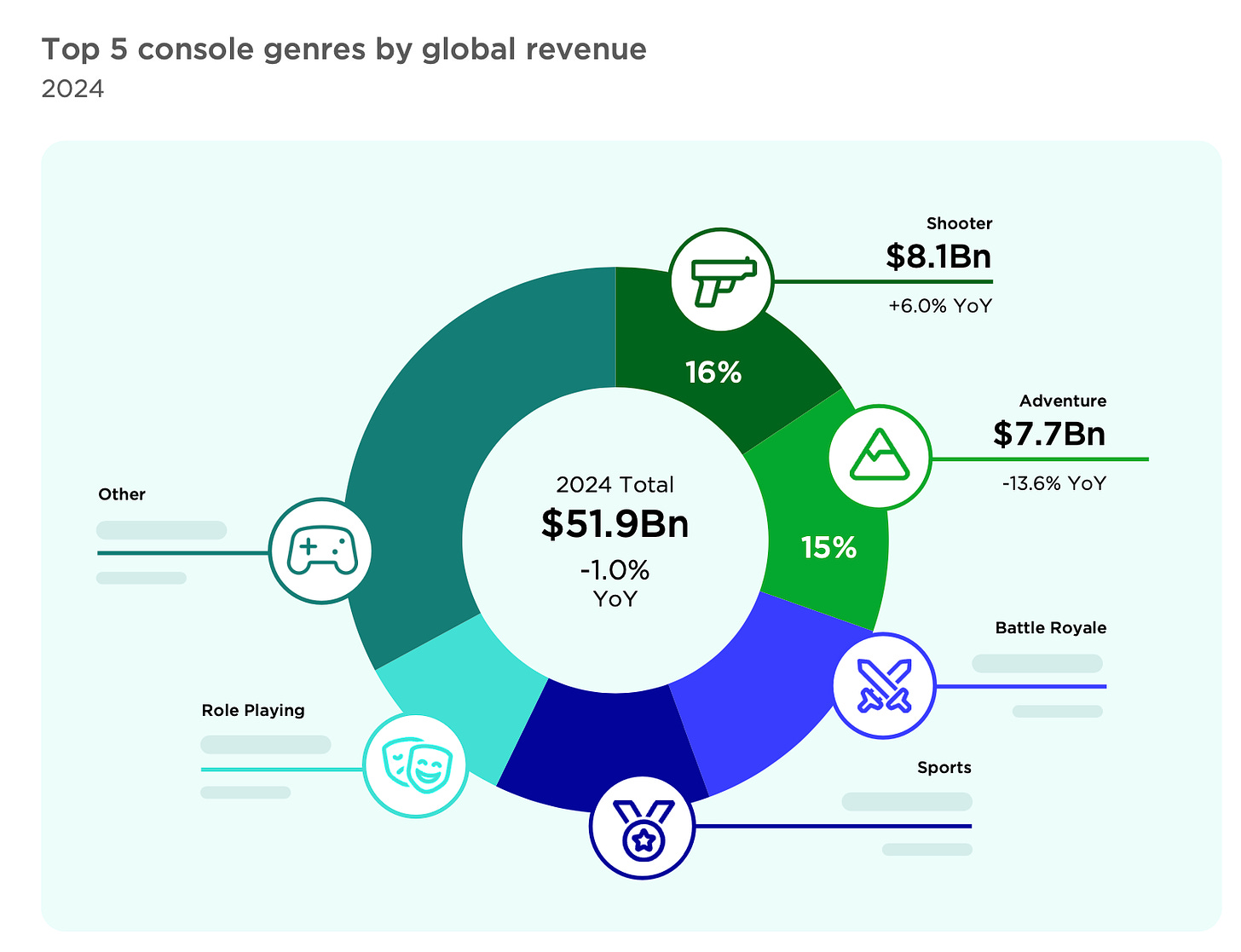The width and height of the screenshot is (1241, 952).
Task: Click the Other gamepad controller icon
Action: click(x=320, y=551)
